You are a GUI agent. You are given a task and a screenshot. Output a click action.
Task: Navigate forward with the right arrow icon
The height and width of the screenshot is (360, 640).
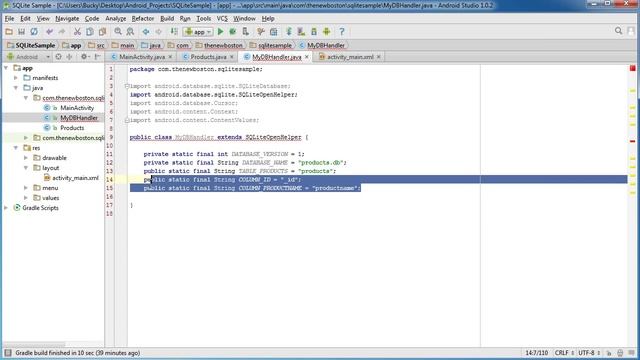(x=158, y=31)
